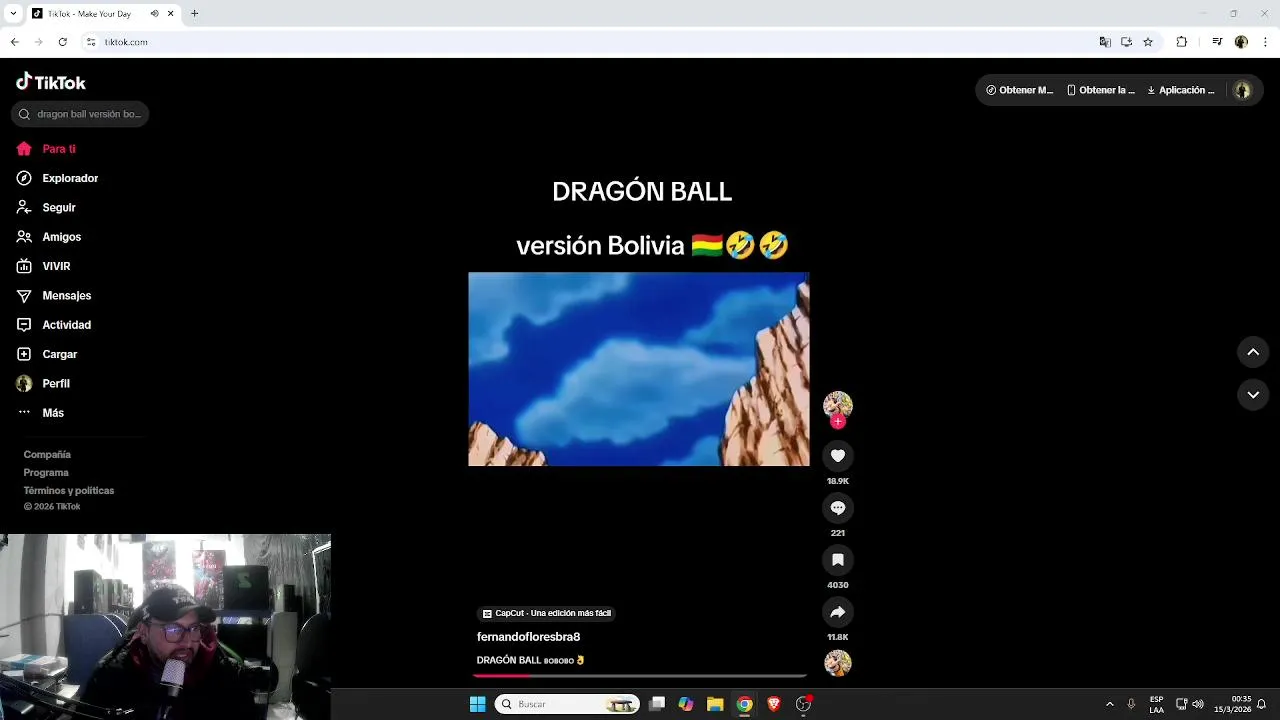Show hidden system tray icons
The image size is (1280, 720).
click(x=1109, y=704)
